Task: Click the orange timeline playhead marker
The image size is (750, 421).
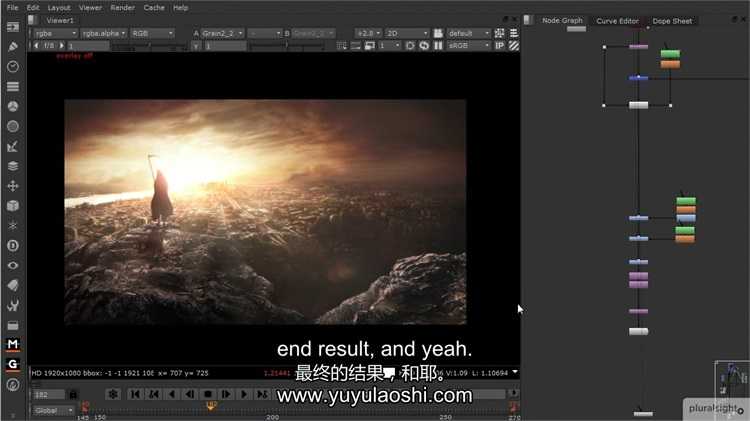Action: click(x=211, y=406)
